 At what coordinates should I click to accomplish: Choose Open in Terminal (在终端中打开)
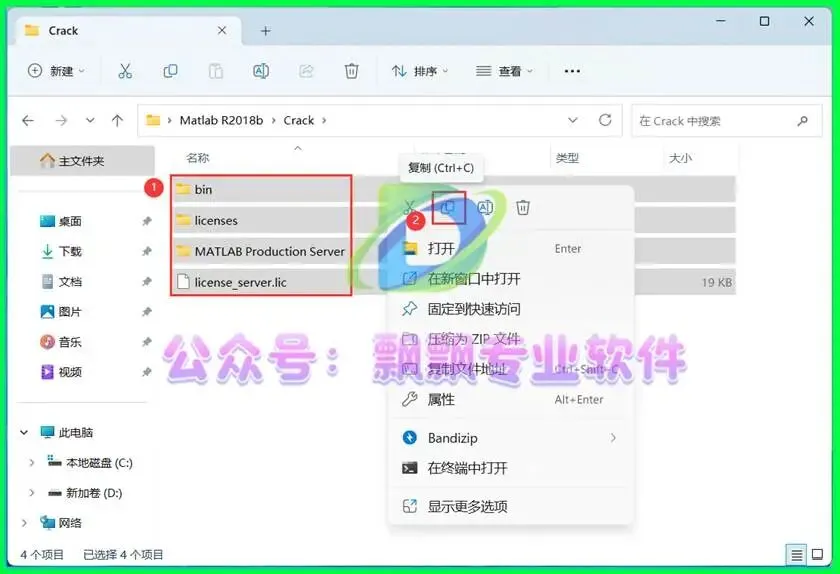pyautogui.click(x=511, y=468)
